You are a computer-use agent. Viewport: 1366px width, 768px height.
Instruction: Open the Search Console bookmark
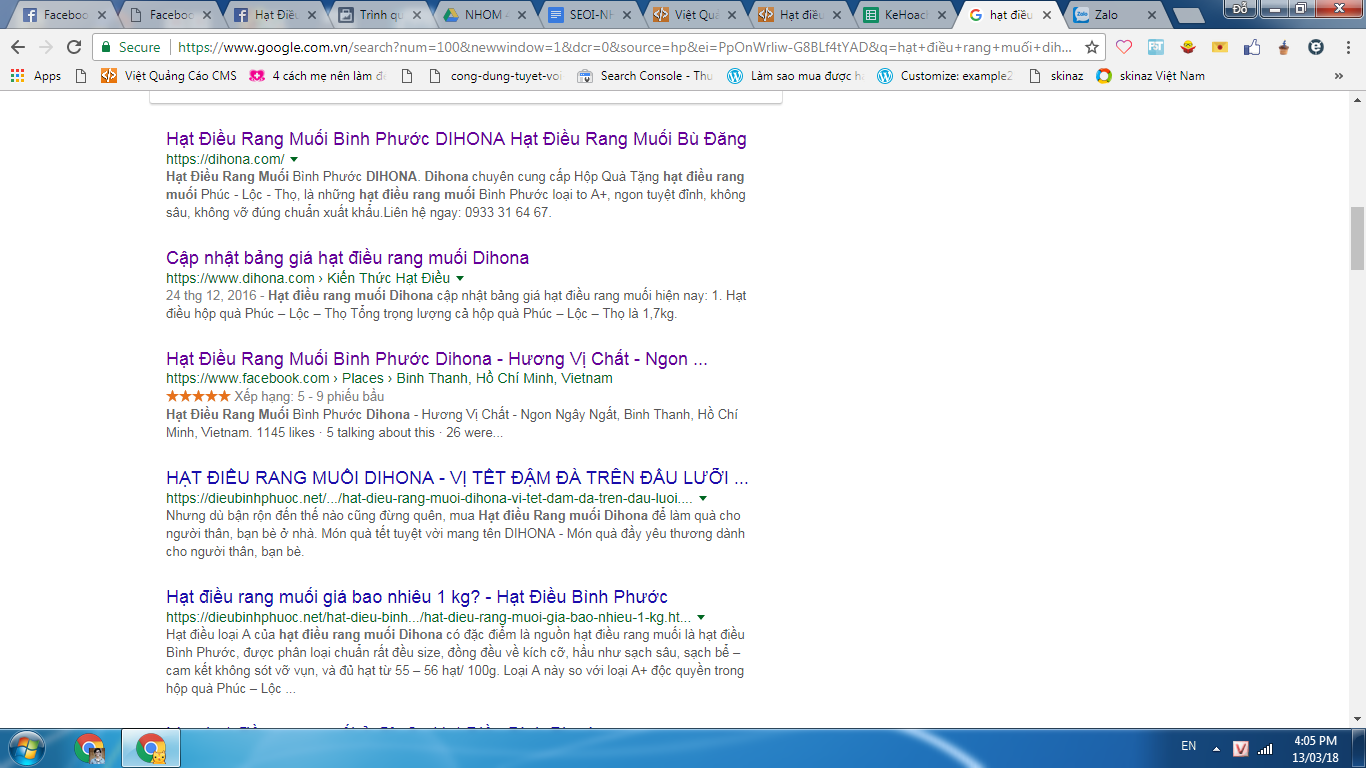[x=645, y=76]
